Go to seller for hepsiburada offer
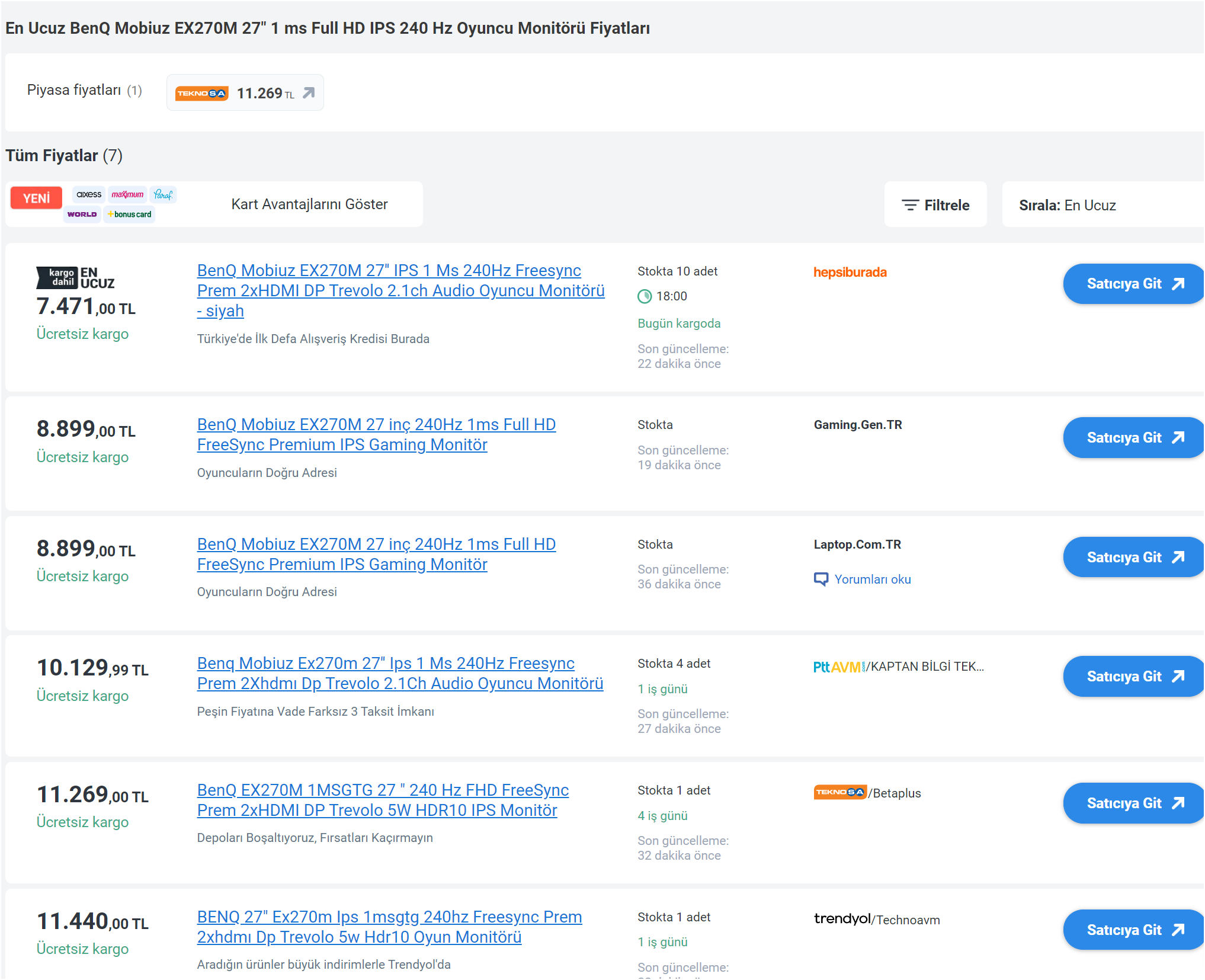The height and width of the screenshot is (980, 1205). 1134,284
